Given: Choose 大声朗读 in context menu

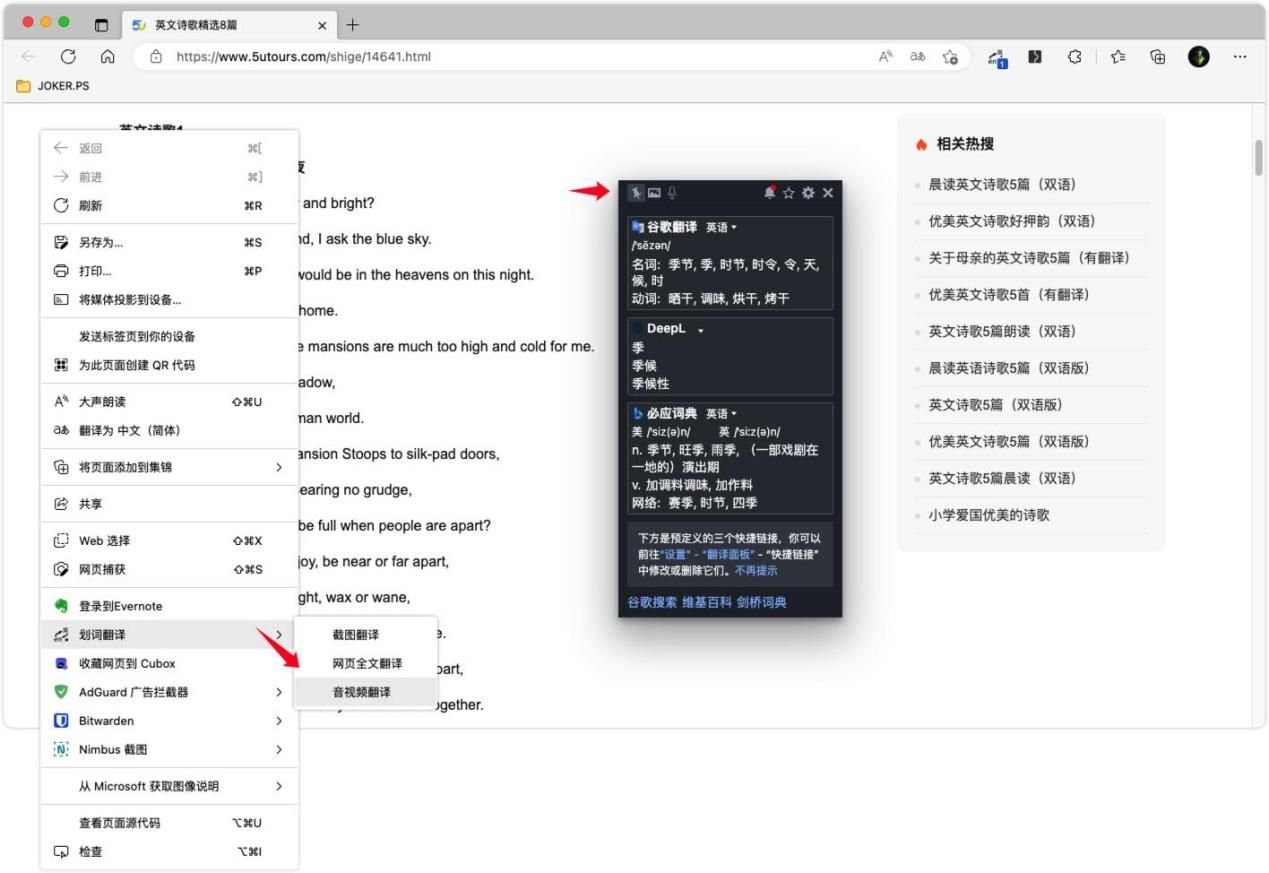Looking at the screenshot, I should click(169, 402).
